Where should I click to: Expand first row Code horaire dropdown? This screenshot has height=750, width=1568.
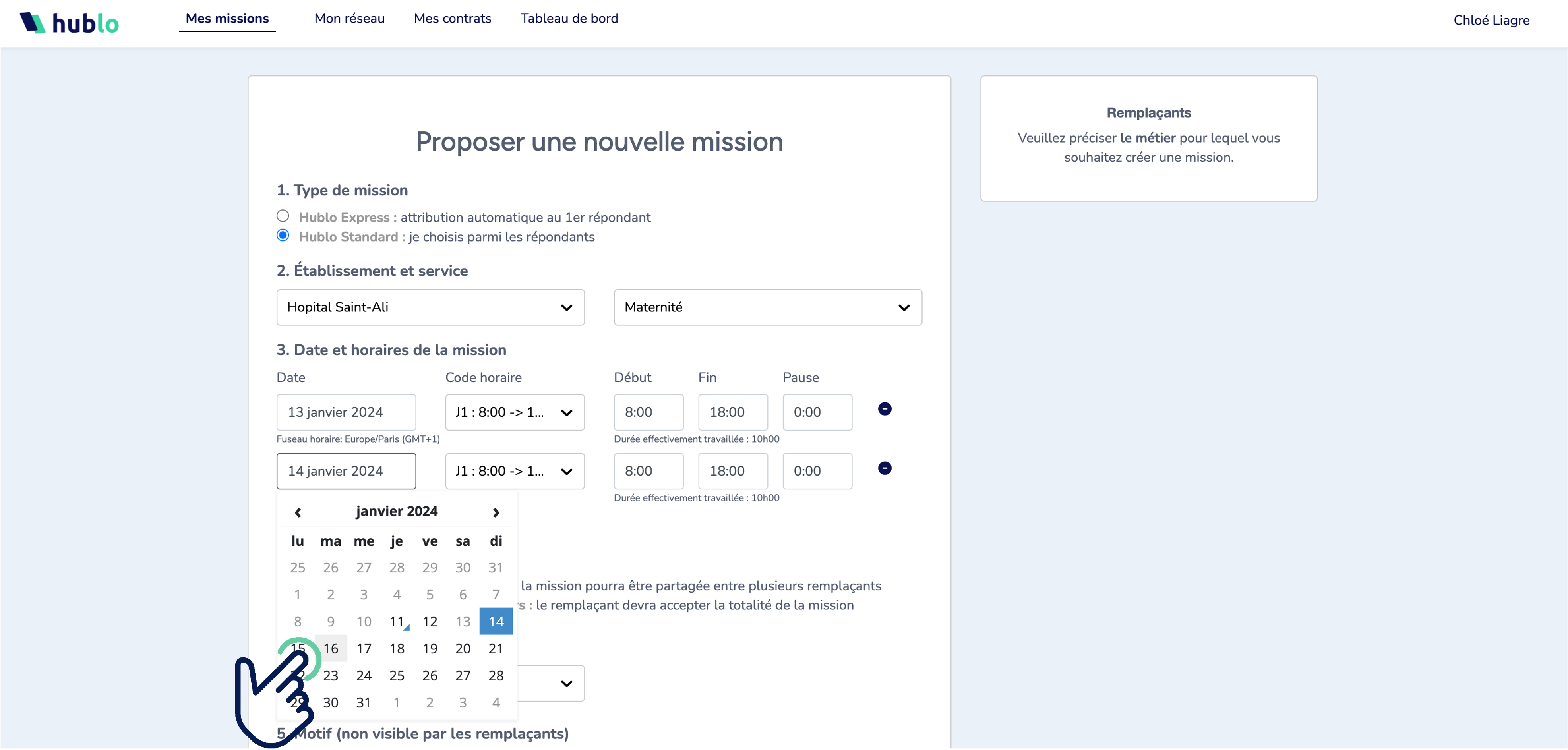click(514, 412)
